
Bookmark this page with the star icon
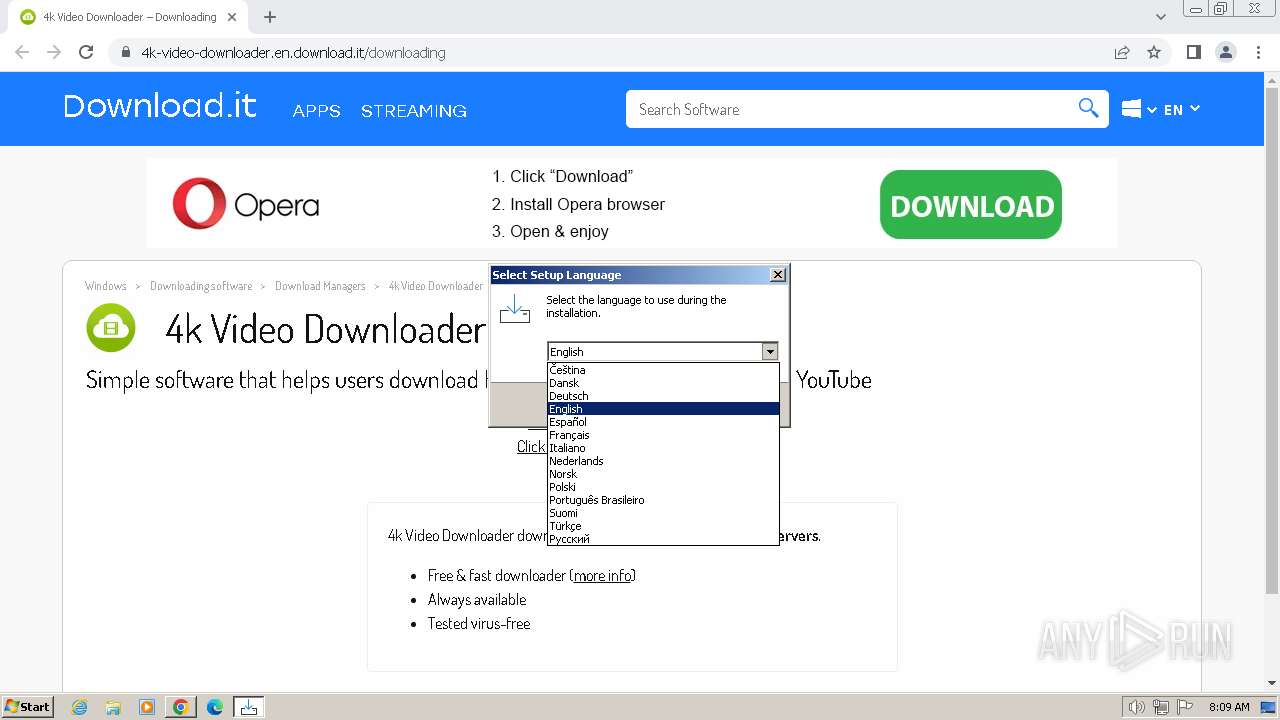point(1154,52)
